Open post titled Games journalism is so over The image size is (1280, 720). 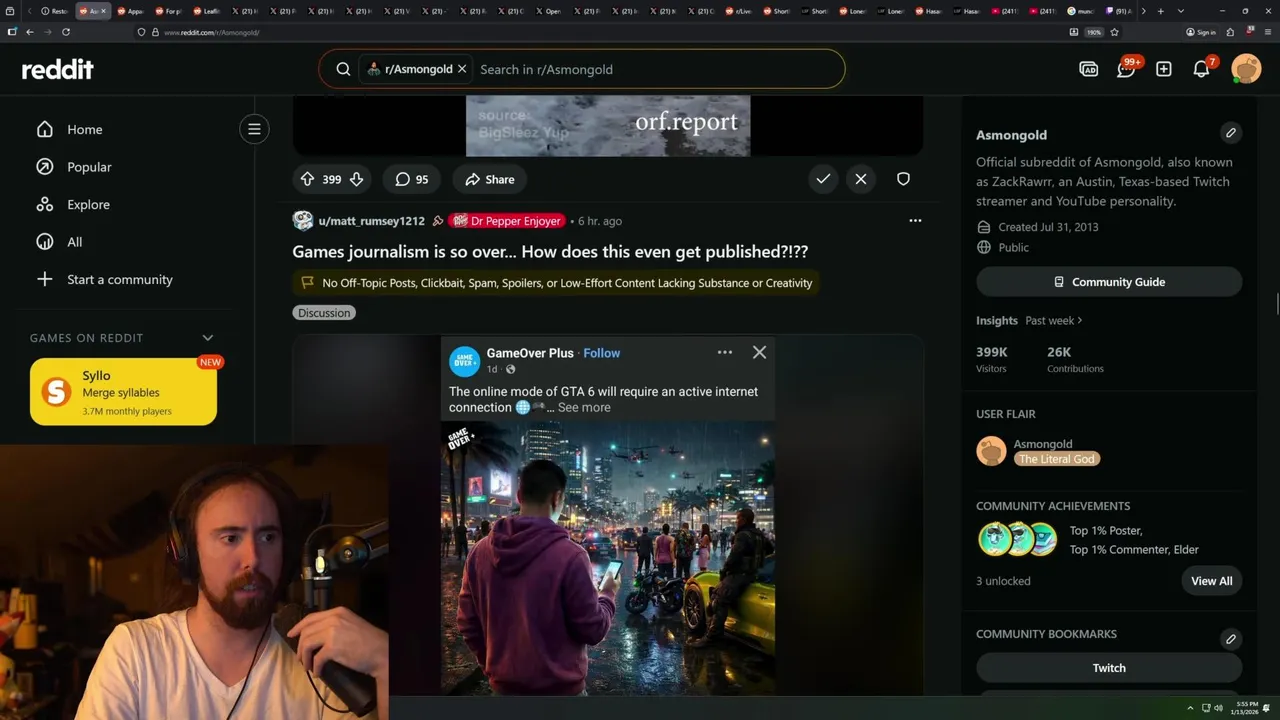pos(550,252)
